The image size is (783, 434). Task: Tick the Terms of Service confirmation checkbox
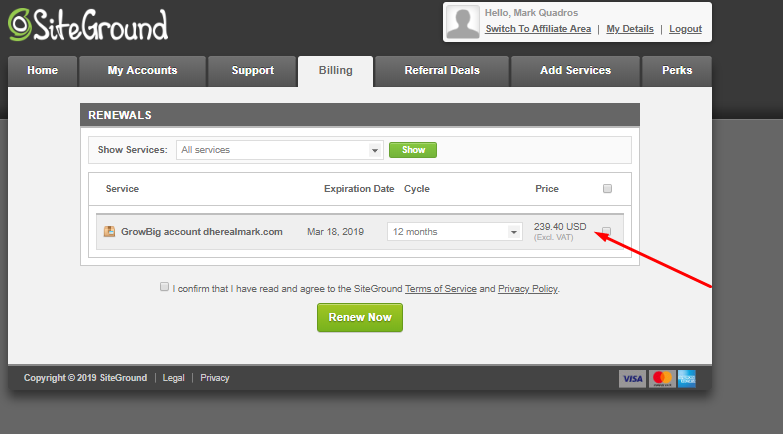[164, 287]
